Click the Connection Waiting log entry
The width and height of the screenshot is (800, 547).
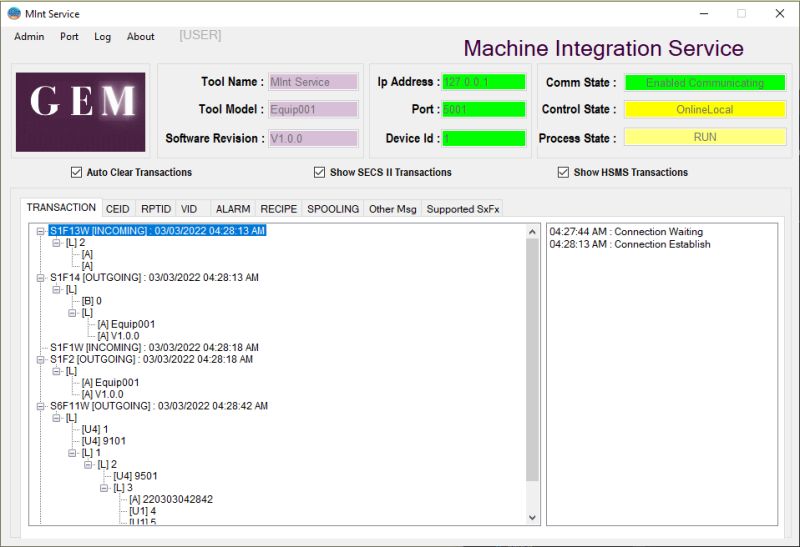pyautogui.click(x=626, y=232)
